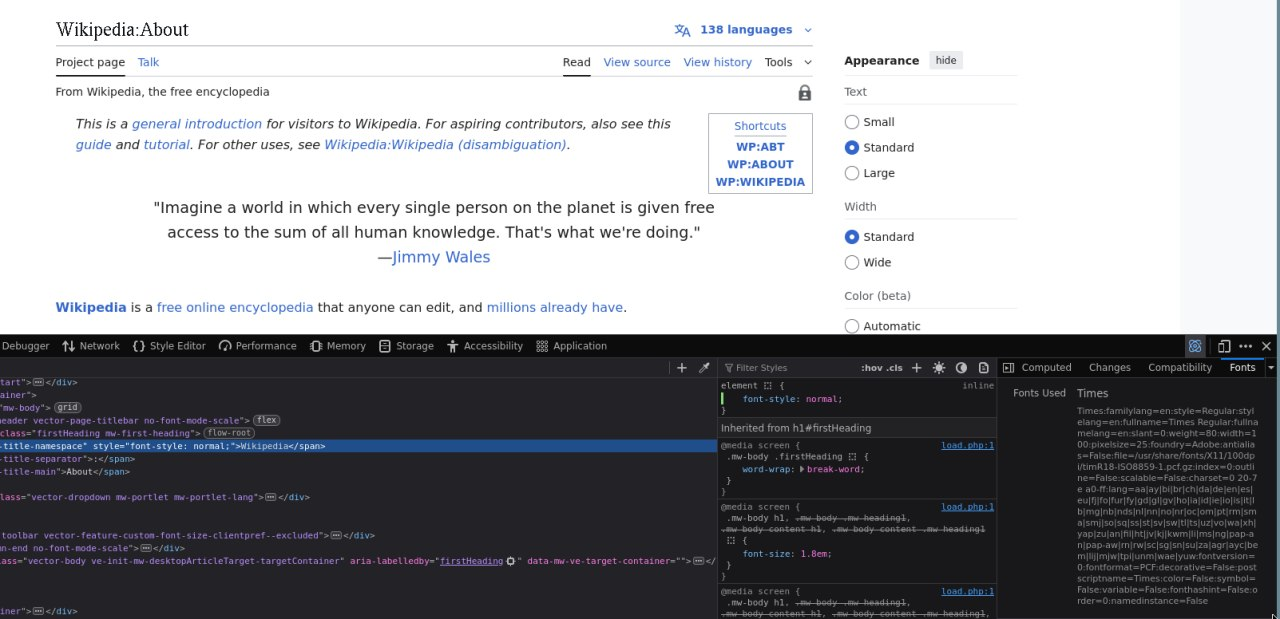Toggle dark color scheme simulation
Image resolution: width=1280 pixels, height=619 pixels.
point(961,368)
